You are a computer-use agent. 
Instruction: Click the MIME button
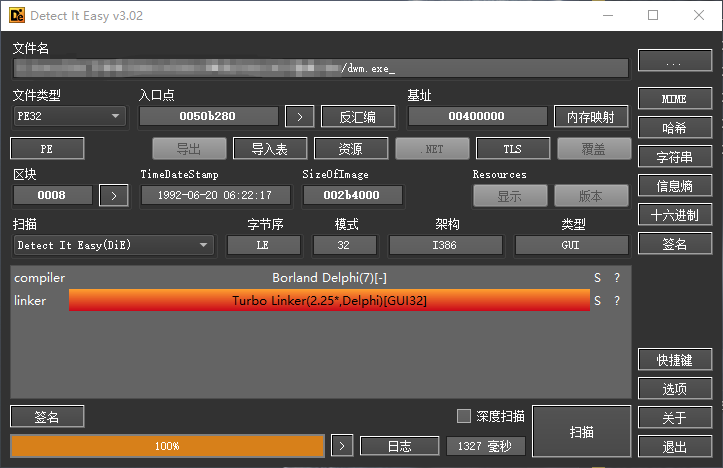coord(675,99)
